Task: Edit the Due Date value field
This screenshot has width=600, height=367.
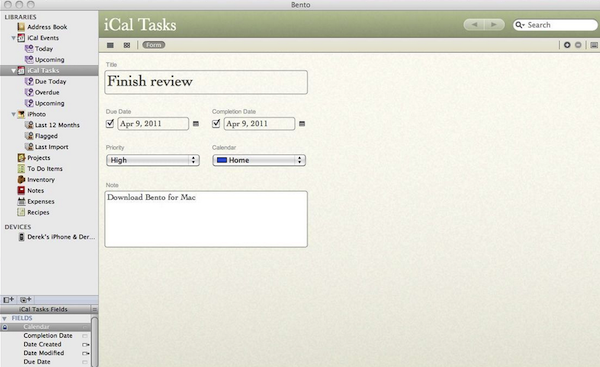Action: [x=153, y=124]
